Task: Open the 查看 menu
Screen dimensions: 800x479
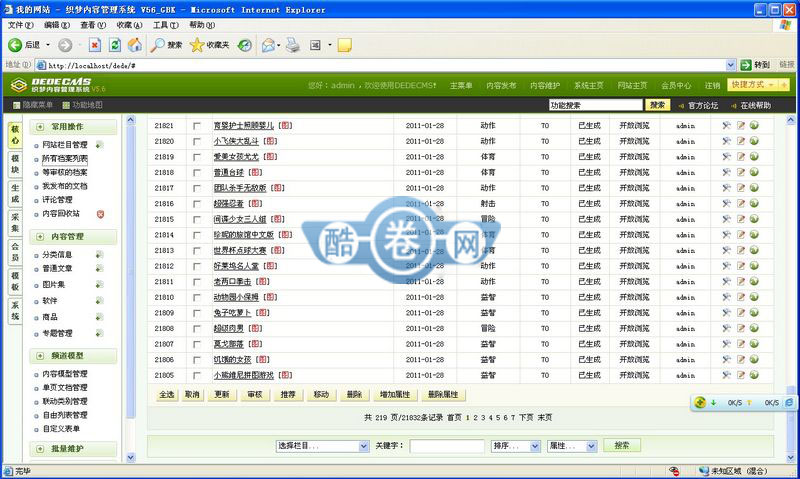Action: click(93, 24)
